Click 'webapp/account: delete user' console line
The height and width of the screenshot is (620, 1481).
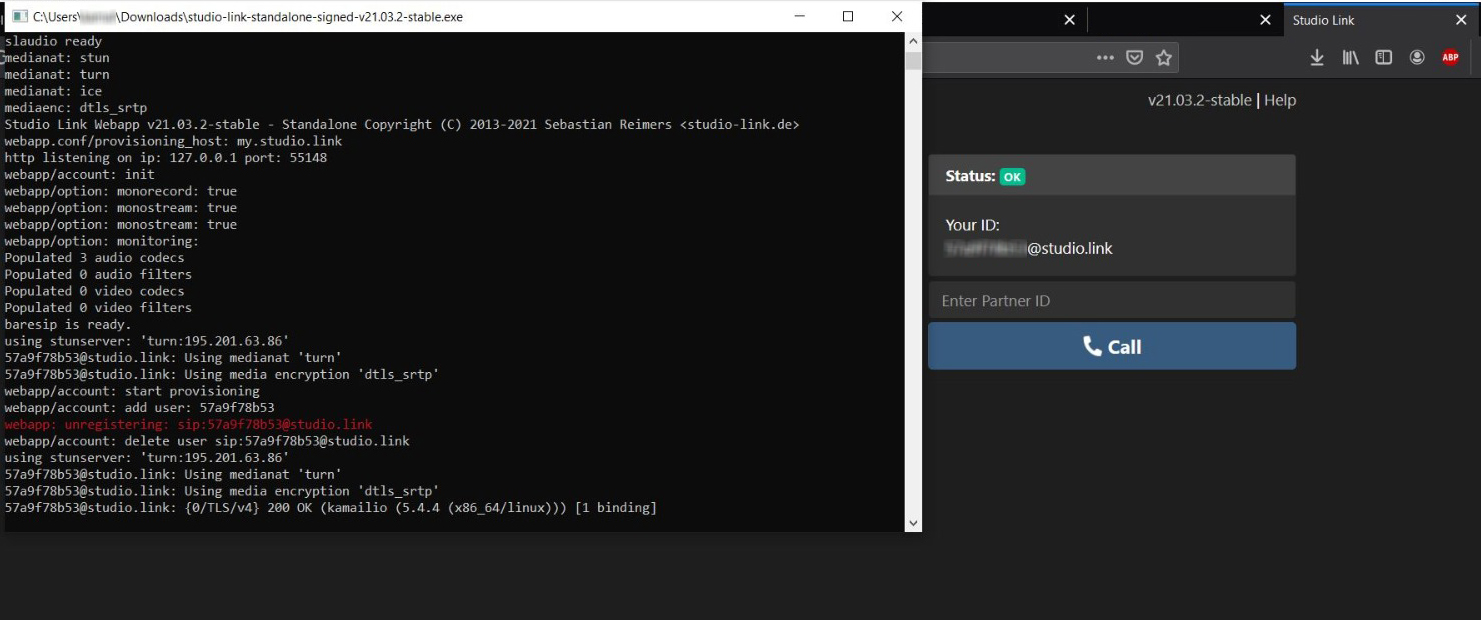(x=207, y=441)
